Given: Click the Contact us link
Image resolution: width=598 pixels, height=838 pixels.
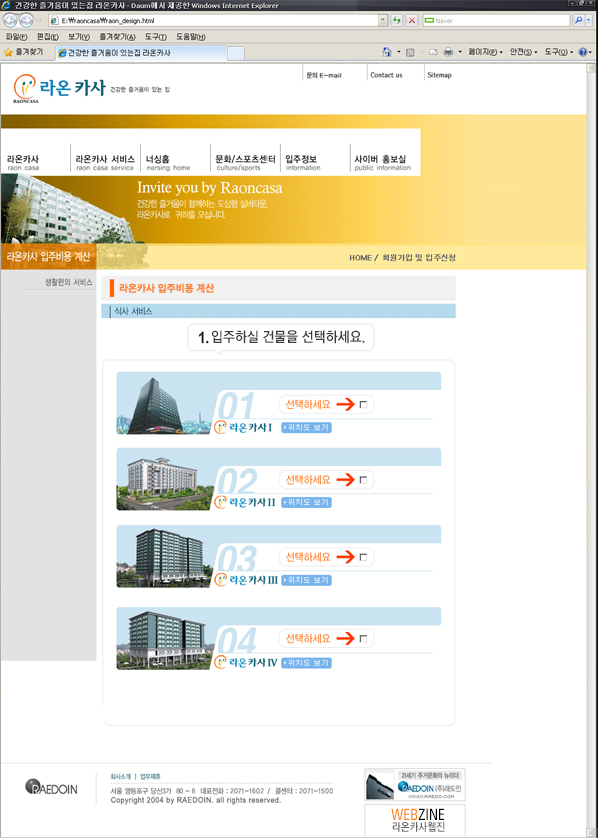Looking at the screenshot, I should [386, 75].
